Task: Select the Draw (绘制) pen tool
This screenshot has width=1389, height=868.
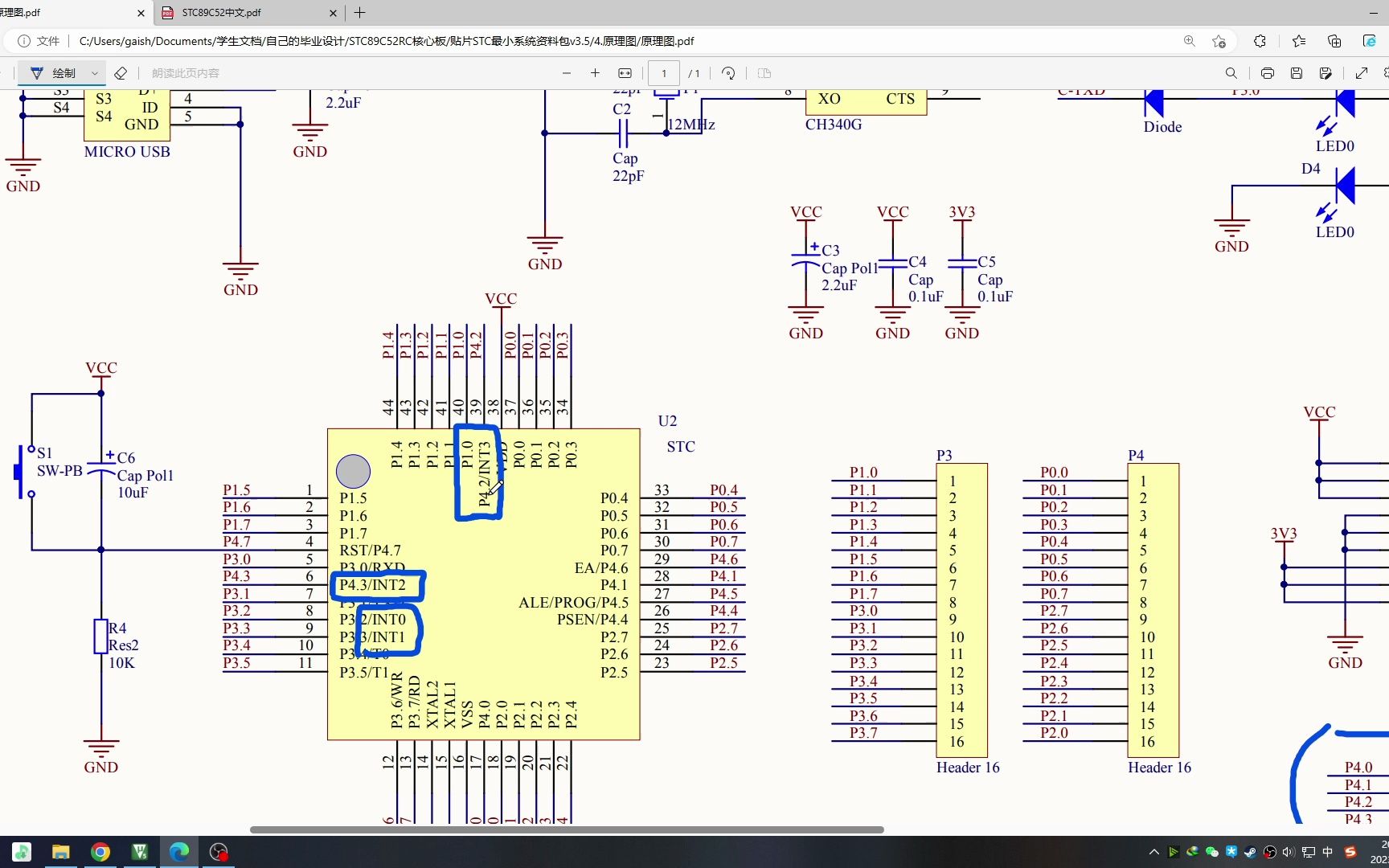Action: click(53, 73)
